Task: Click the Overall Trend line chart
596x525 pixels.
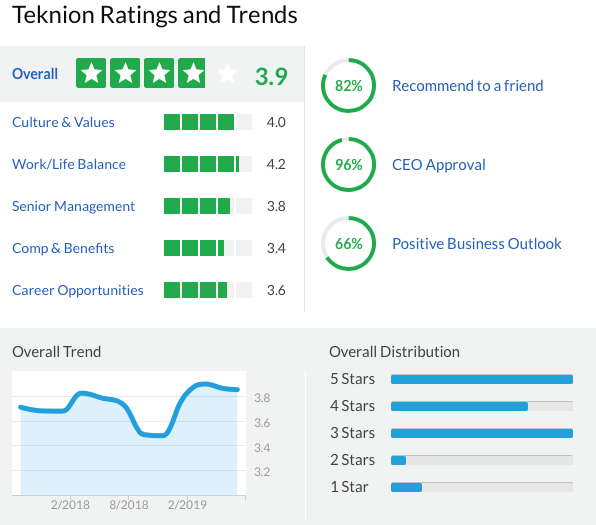Action: 129,433
